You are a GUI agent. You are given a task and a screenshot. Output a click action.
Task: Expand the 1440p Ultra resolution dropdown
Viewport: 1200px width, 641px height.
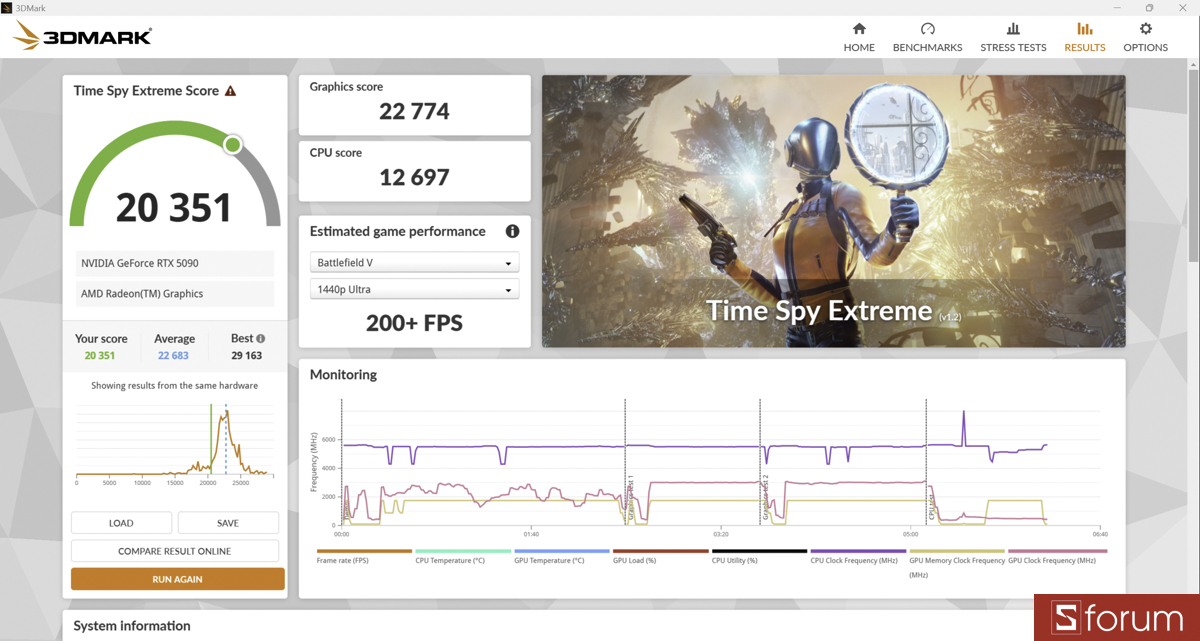414,290
